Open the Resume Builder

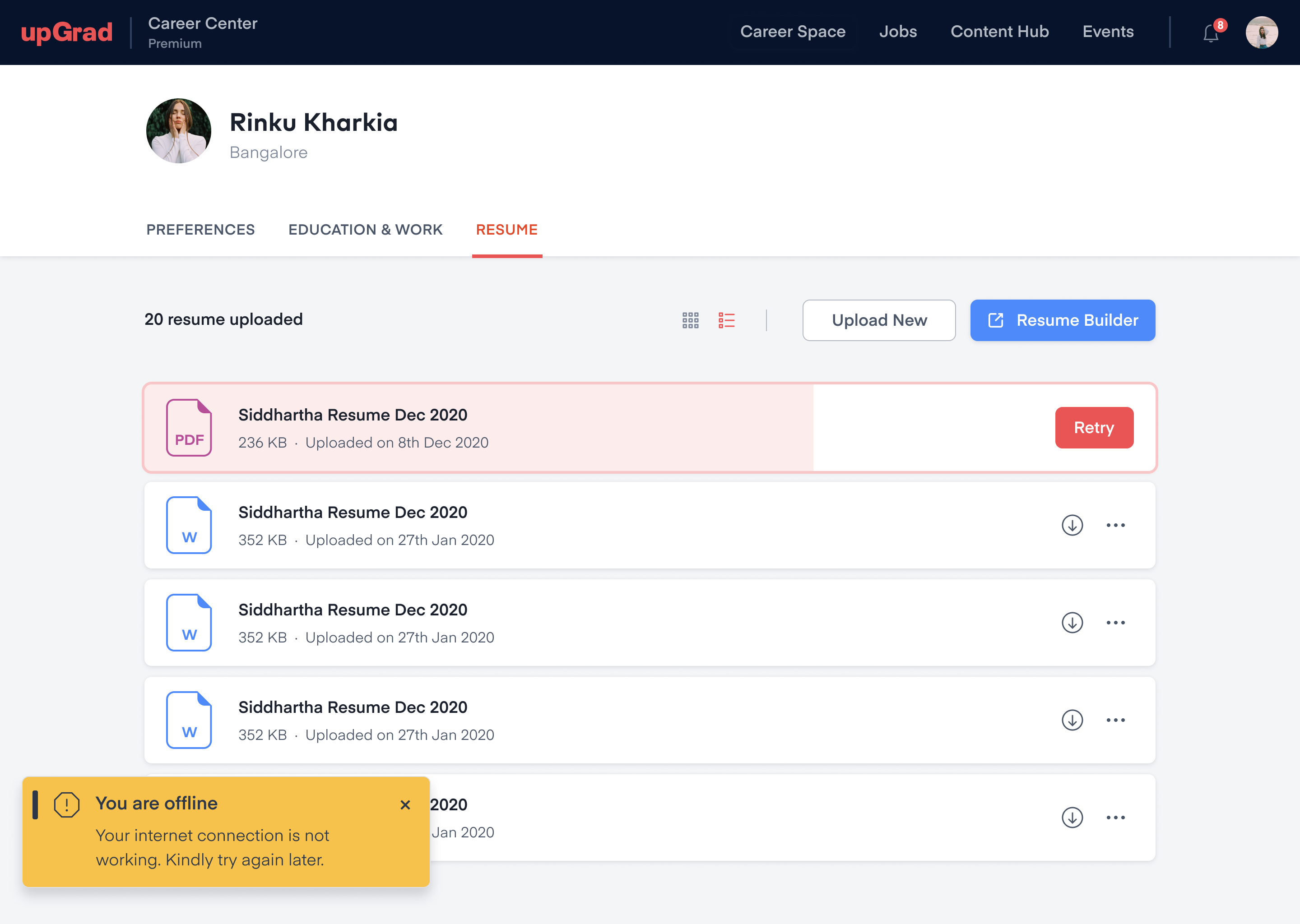tap(1062, 320)
